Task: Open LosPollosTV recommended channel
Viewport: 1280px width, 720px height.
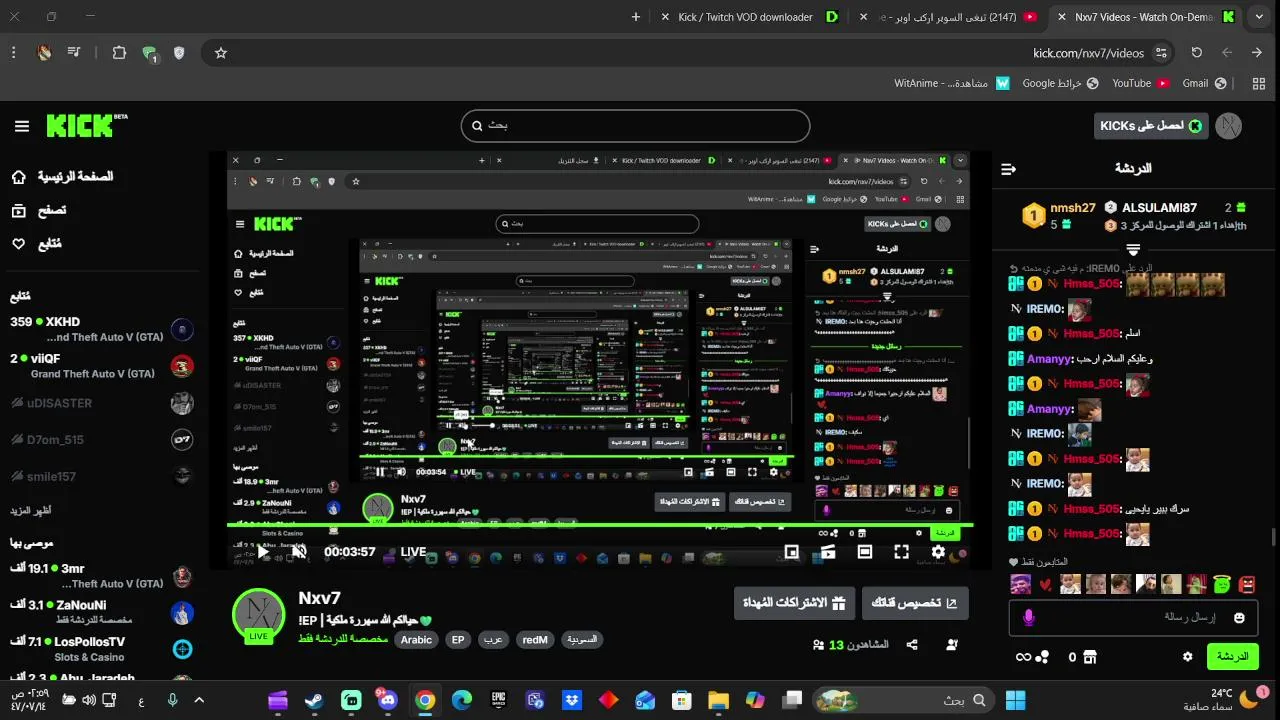Action: 100,649
